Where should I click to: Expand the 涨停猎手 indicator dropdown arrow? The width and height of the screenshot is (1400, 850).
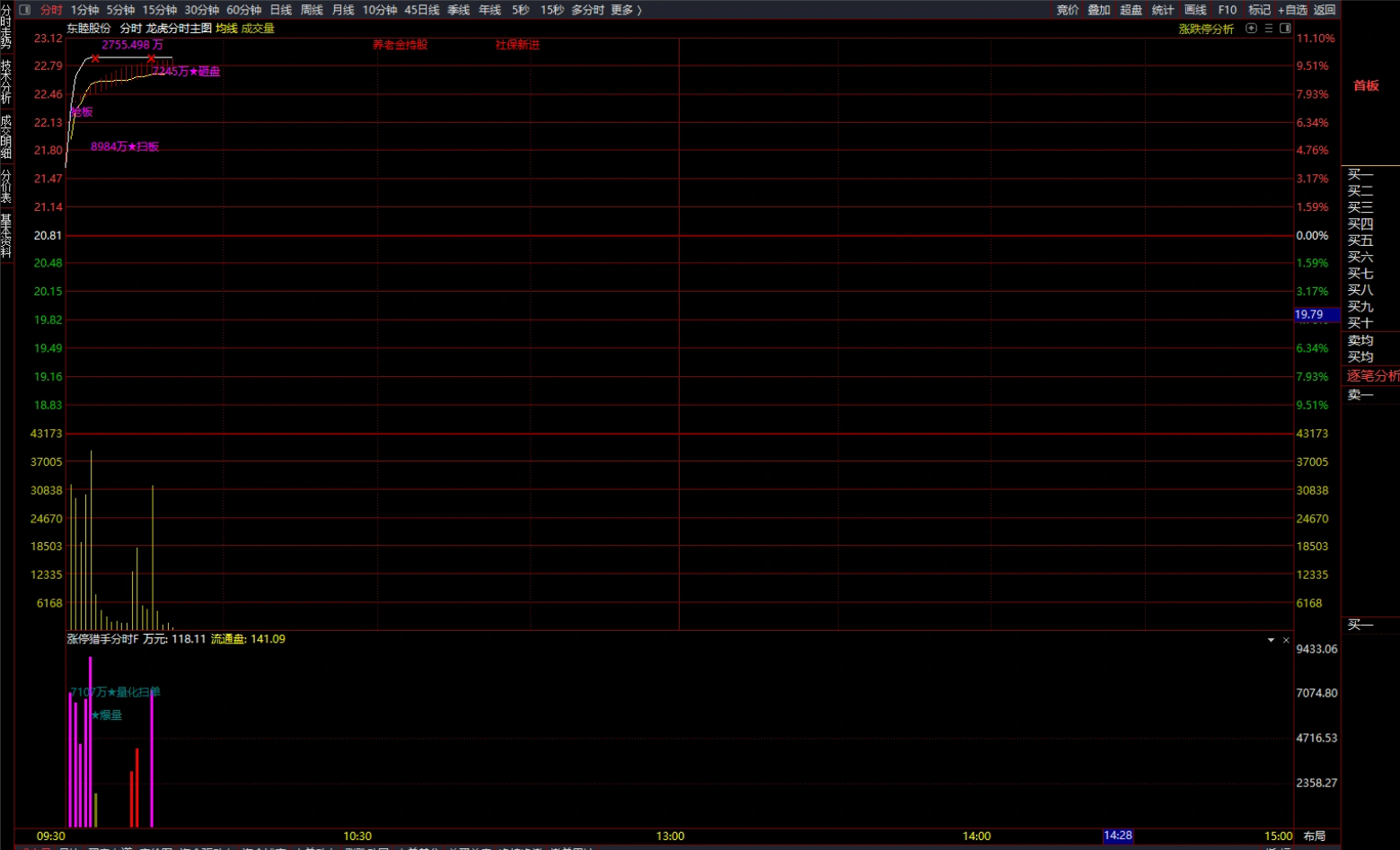coord(1271,640)
